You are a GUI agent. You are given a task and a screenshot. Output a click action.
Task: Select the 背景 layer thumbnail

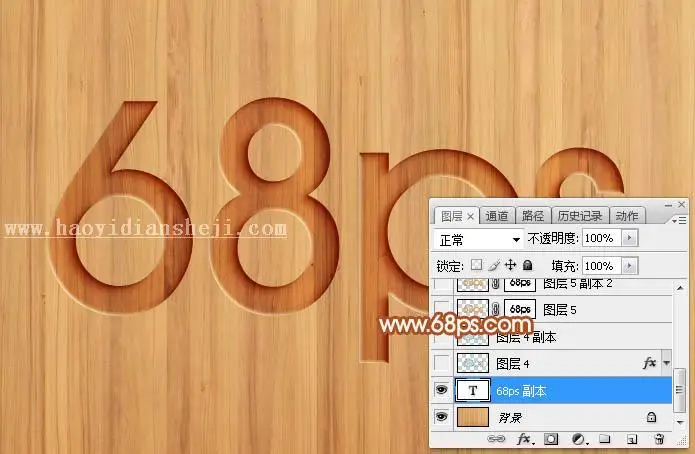click(x=472, y=417)
